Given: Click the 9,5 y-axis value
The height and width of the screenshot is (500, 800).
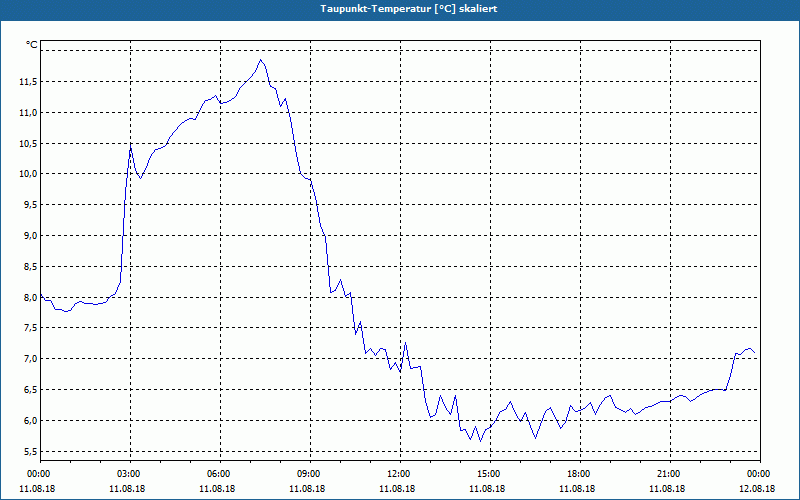Looking at the screenshot, I should (x=30, y=205).
